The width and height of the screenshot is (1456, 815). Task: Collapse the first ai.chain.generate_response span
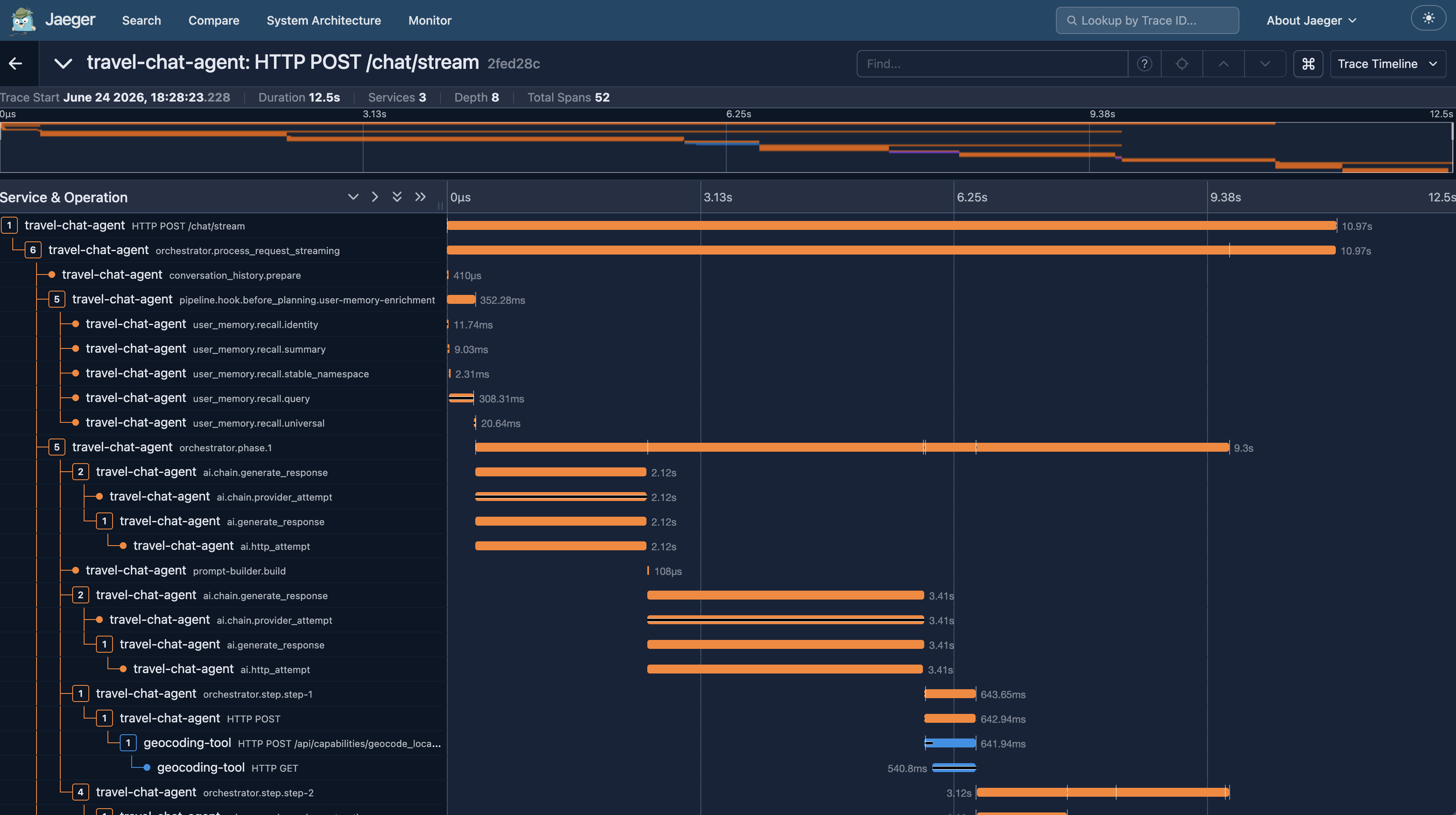(80, 472)
